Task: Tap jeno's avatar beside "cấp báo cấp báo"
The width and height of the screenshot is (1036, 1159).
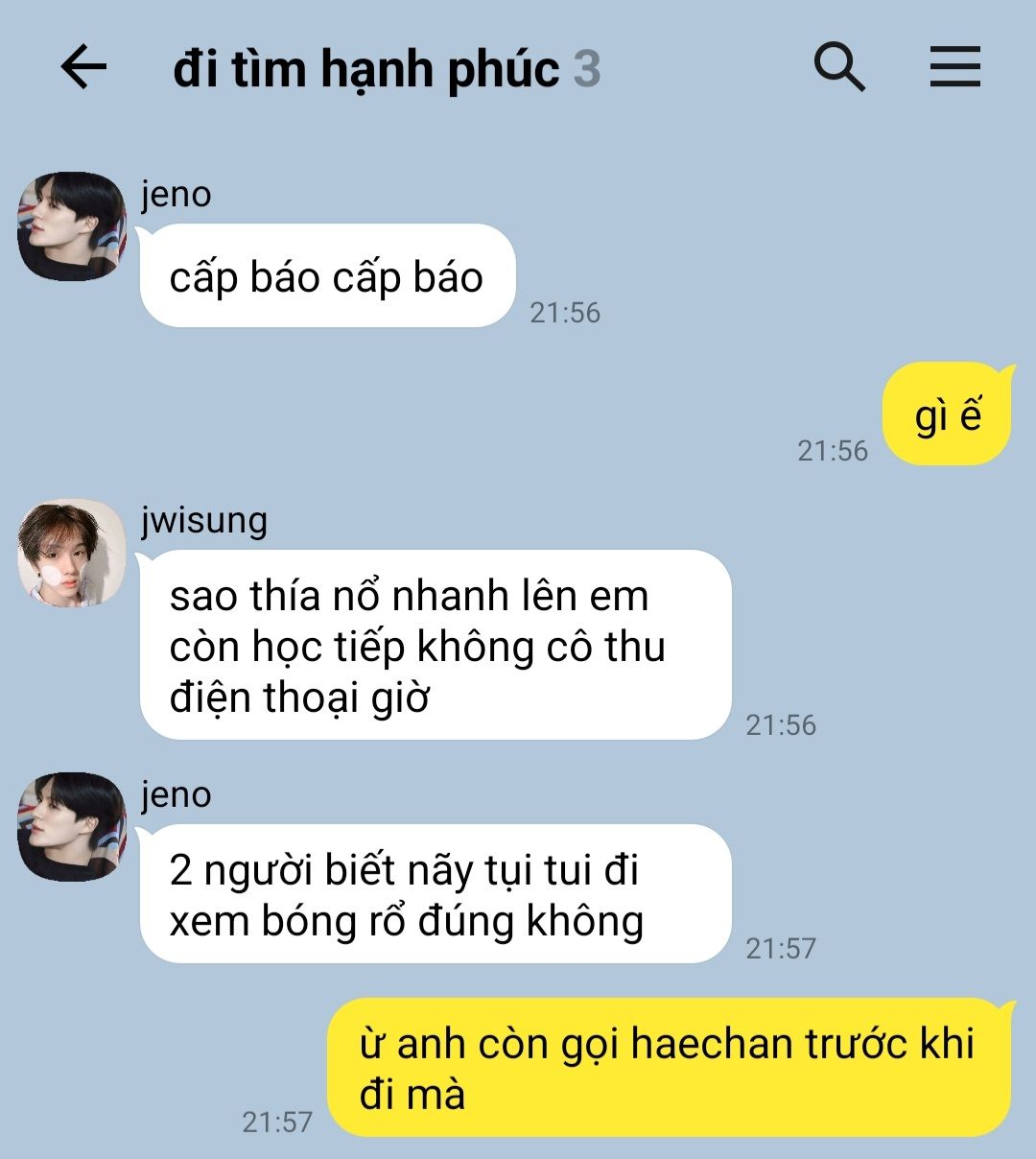Action: pos(72,226)
